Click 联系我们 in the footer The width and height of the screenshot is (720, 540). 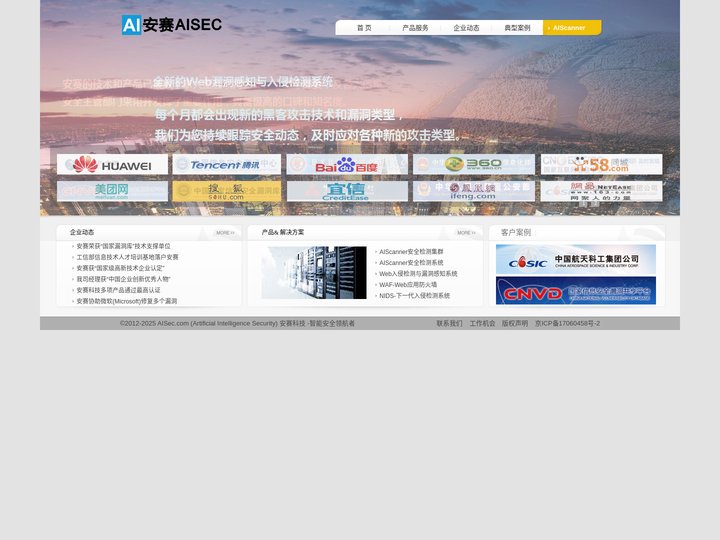click(449, 323)
